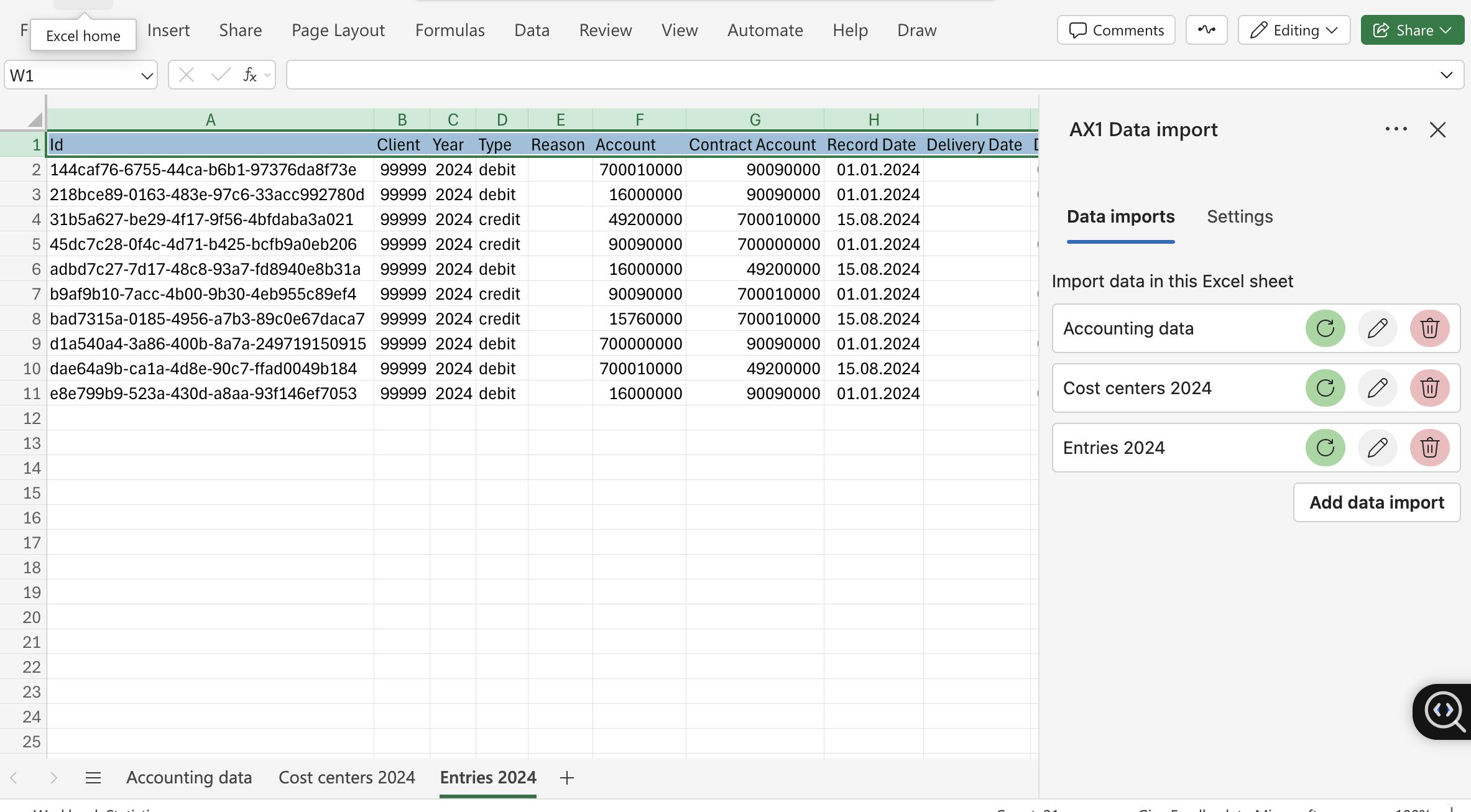Expand the Name Box dropdown

point(147,76)
